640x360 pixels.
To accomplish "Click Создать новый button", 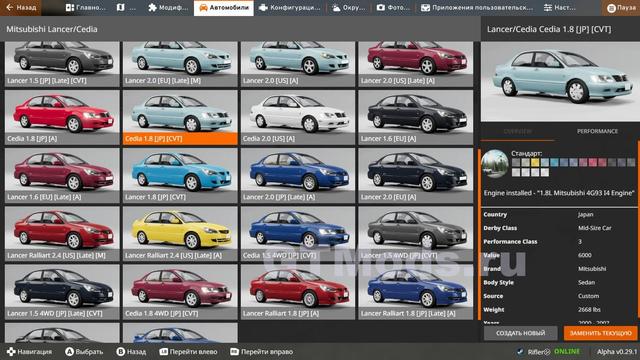I will click(x=520, y=333).
